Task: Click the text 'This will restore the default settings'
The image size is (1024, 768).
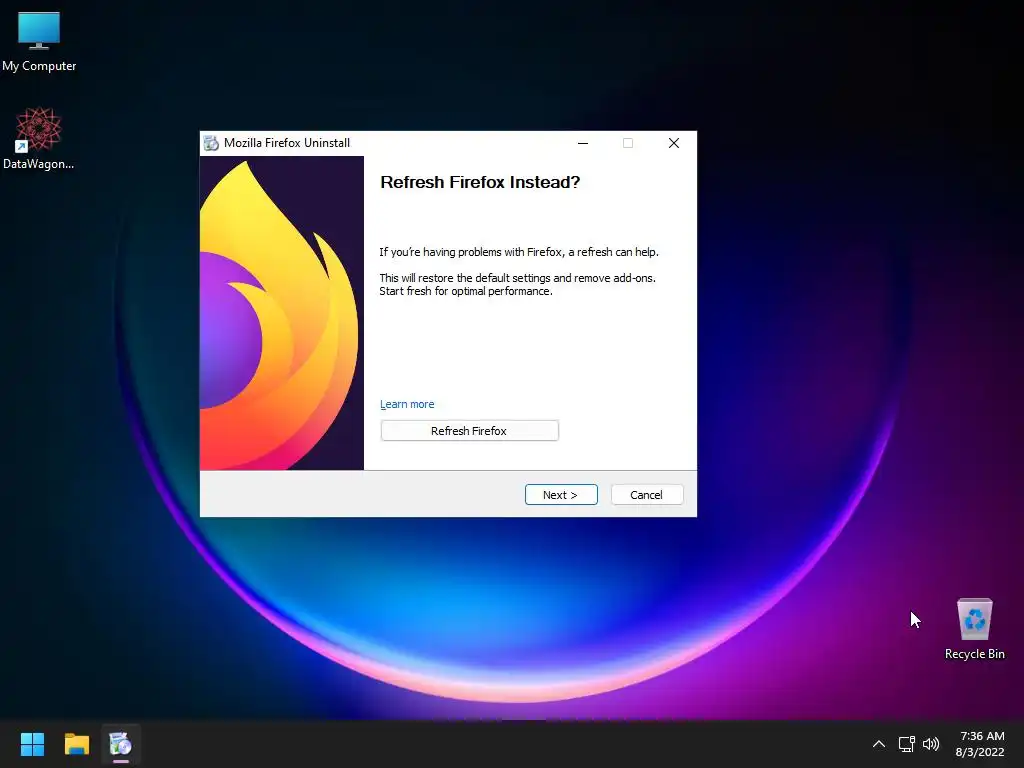Action: point(465,278)
